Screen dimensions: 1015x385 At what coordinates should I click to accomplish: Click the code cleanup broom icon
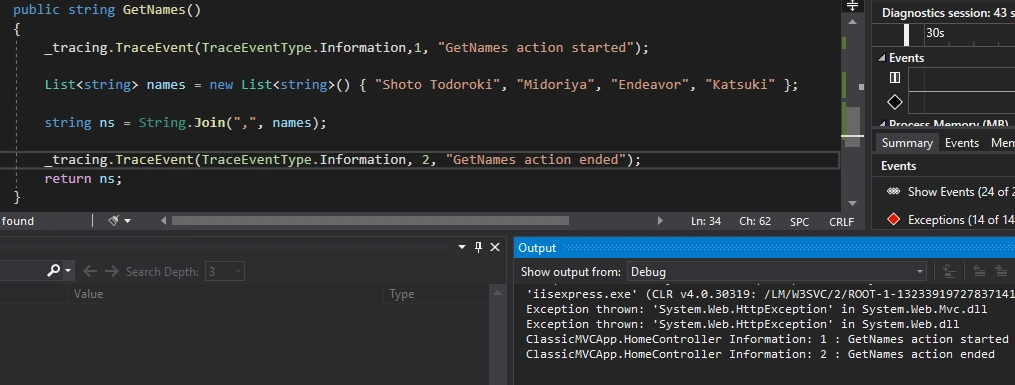113,221
